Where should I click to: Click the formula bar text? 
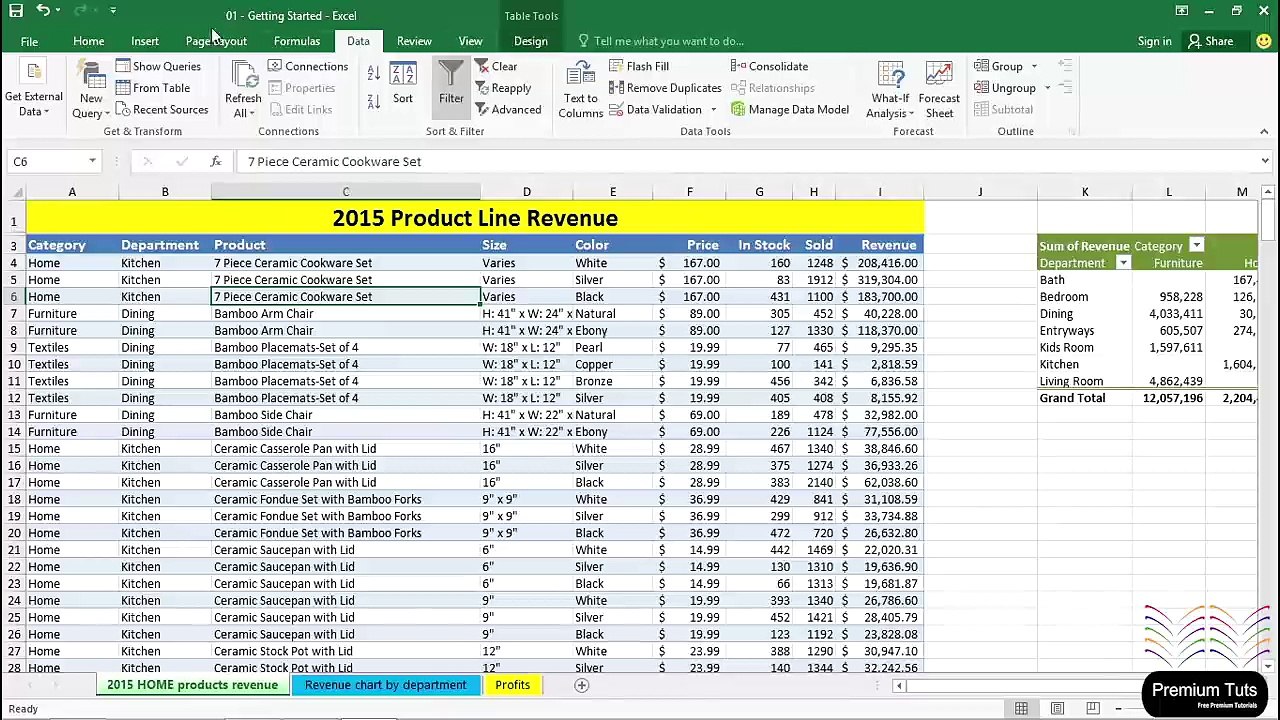pyautogui.click(x=334, y=161)
